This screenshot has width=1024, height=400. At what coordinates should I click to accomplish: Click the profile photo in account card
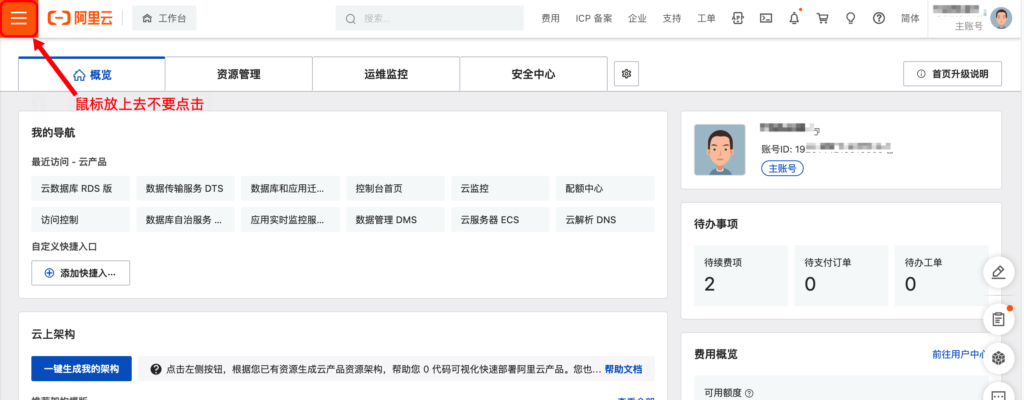[x=720, y=150]
